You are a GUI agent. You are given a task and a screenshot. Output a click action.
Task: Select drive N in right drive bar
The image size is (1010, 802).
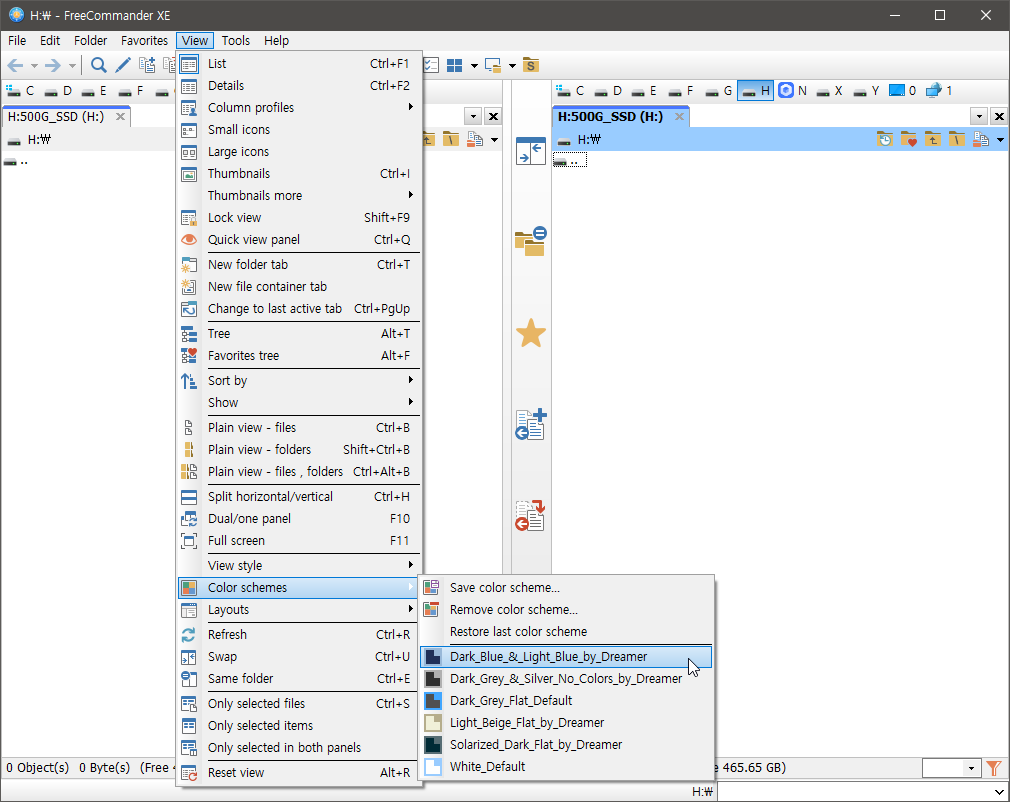(793, 91)
